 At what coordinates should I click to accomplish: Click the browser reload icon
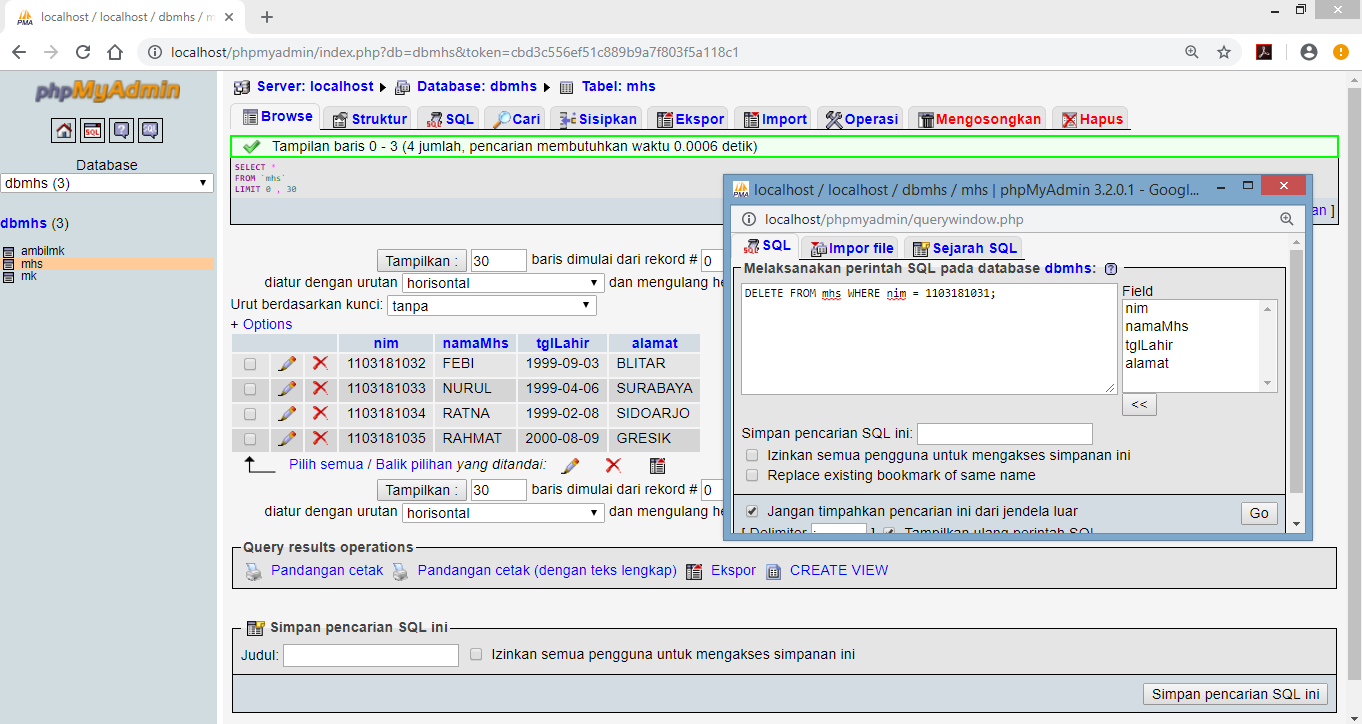click(x=83, y=52)
